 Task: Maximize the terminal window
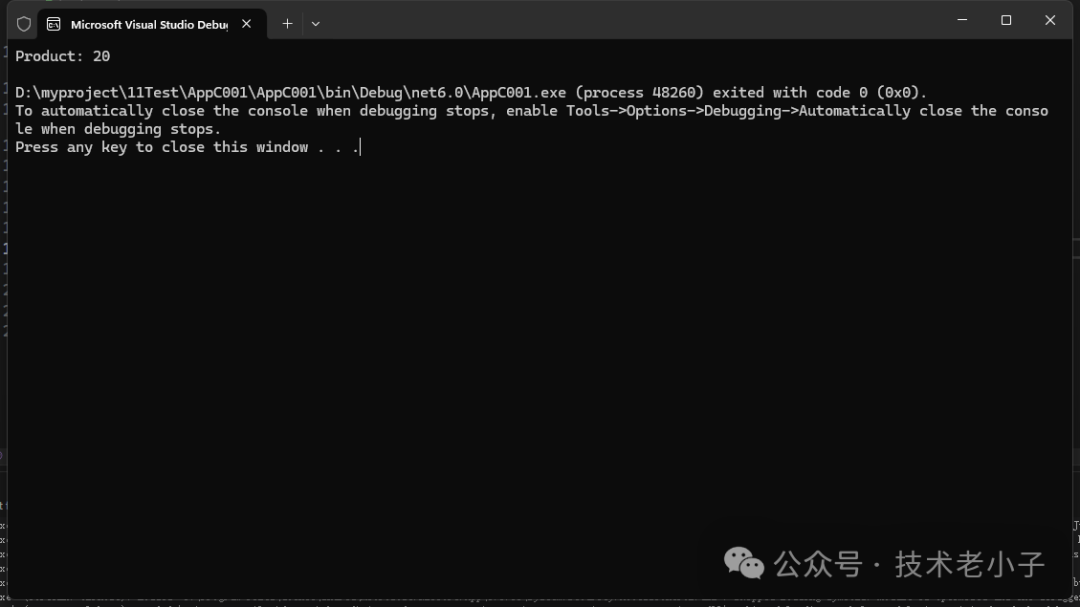1006,20
